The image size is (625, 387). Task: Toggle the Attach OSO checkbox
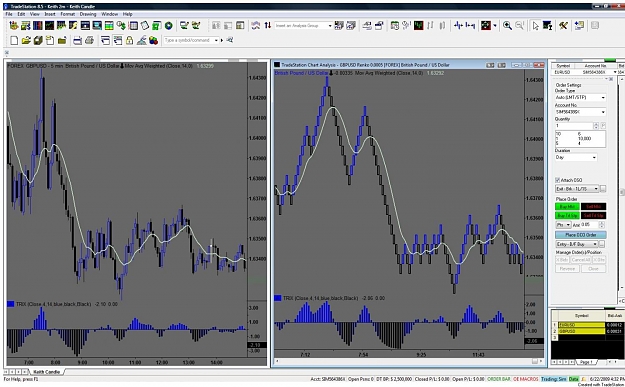pos(558,180)
